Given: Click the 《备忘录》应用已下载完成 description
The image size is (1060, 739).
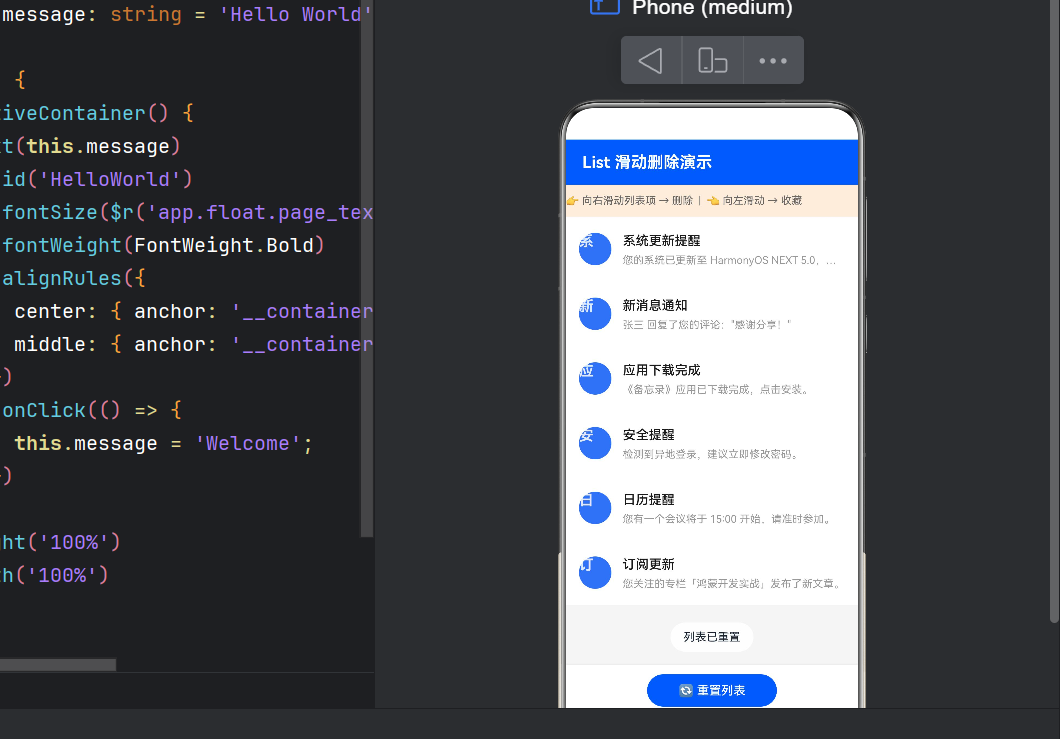Looking at the screenshot, I should tap(716, 390).
